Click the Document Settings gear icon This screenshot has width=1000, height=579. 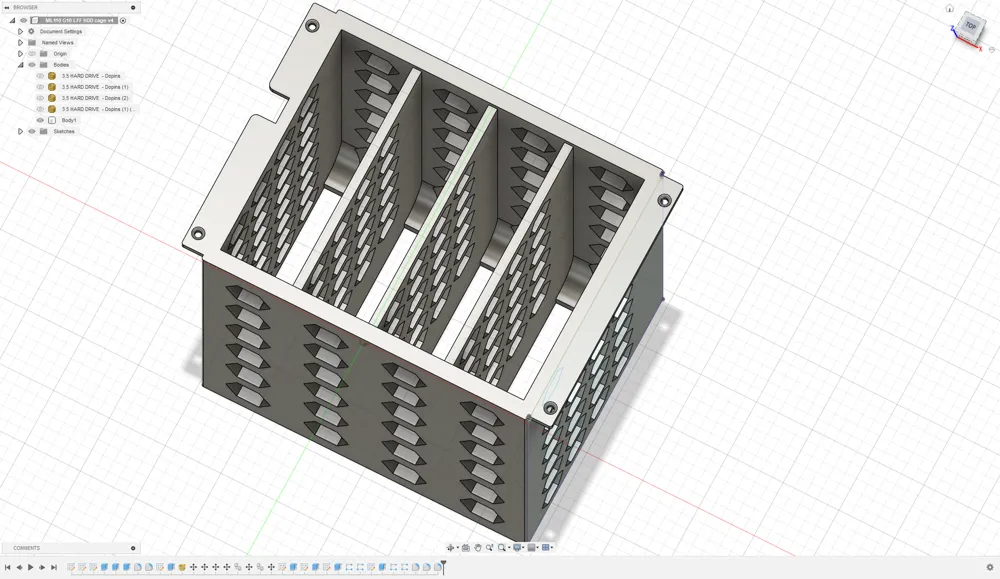coord(31,31)
